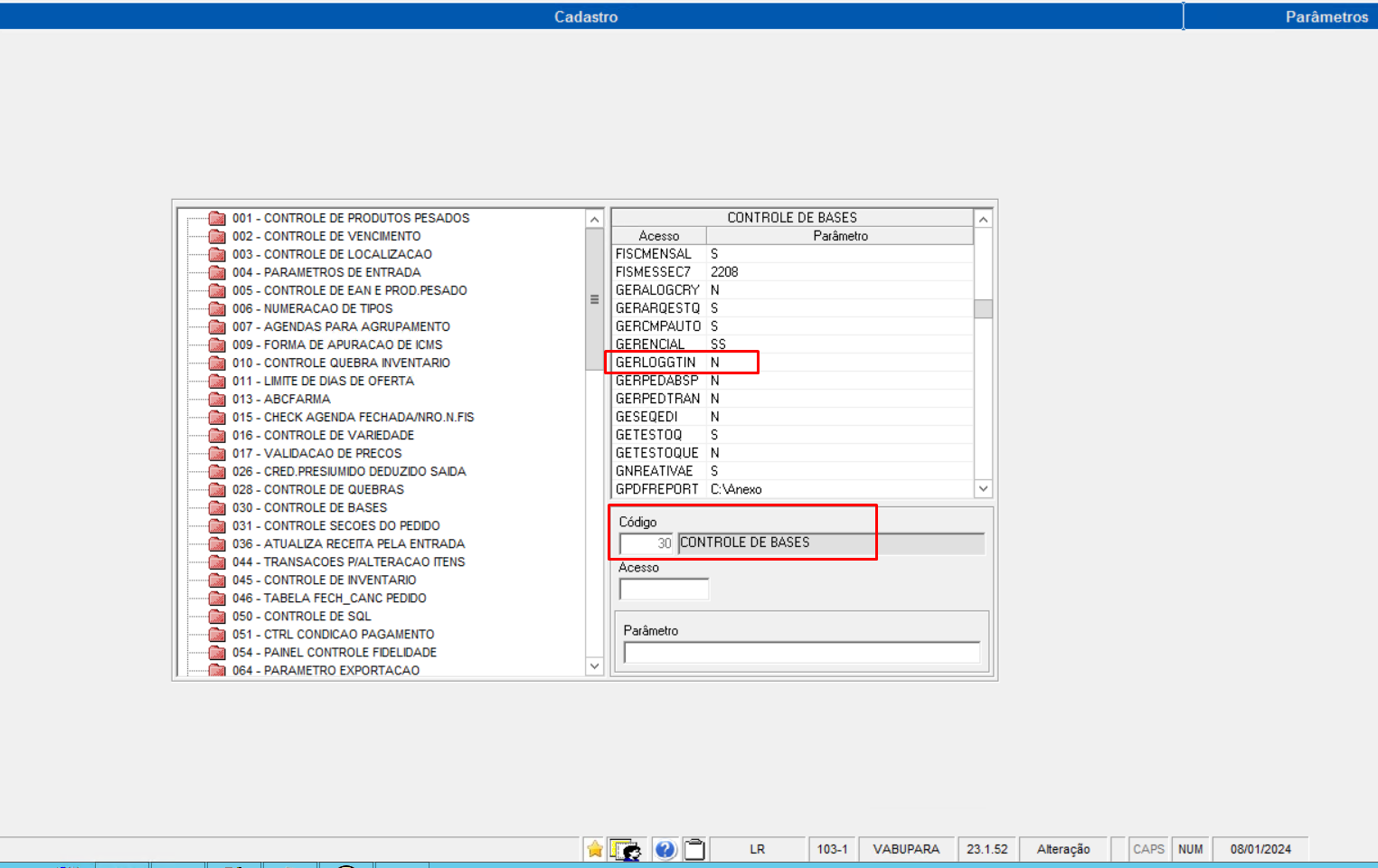The height and width of the screenshot is (868, 1378).
Task: Click the folder icon beside 030 - CONTROLE DE BASES
Action: tap(217, 507)
